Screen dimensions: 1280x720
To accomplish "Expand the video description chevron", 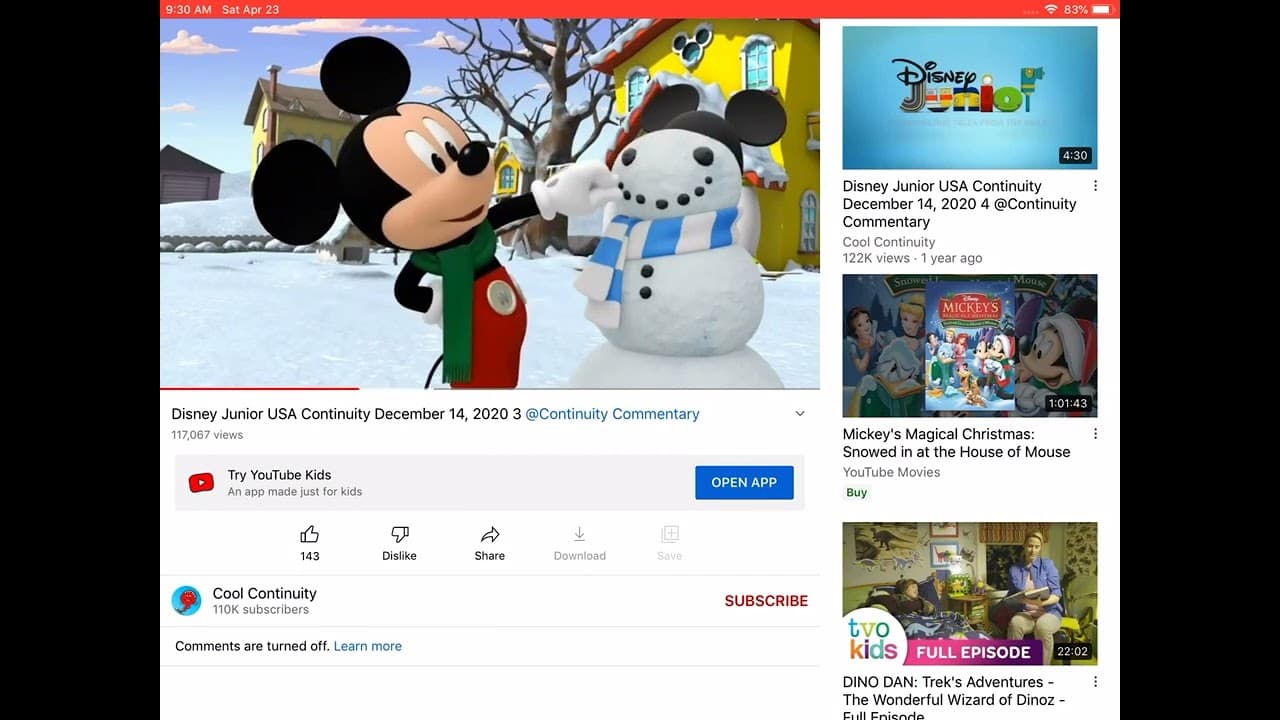I will [x=800, y=414].
